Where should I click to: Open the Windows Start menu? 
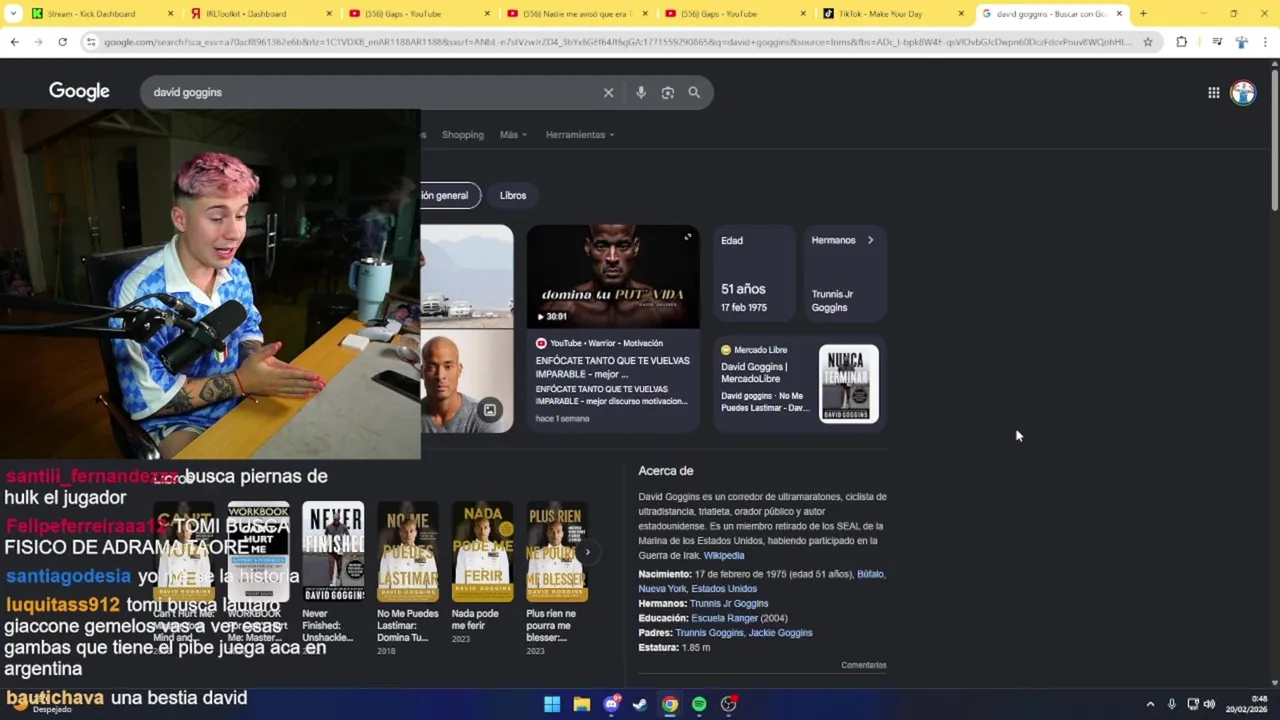click(552, 704)
